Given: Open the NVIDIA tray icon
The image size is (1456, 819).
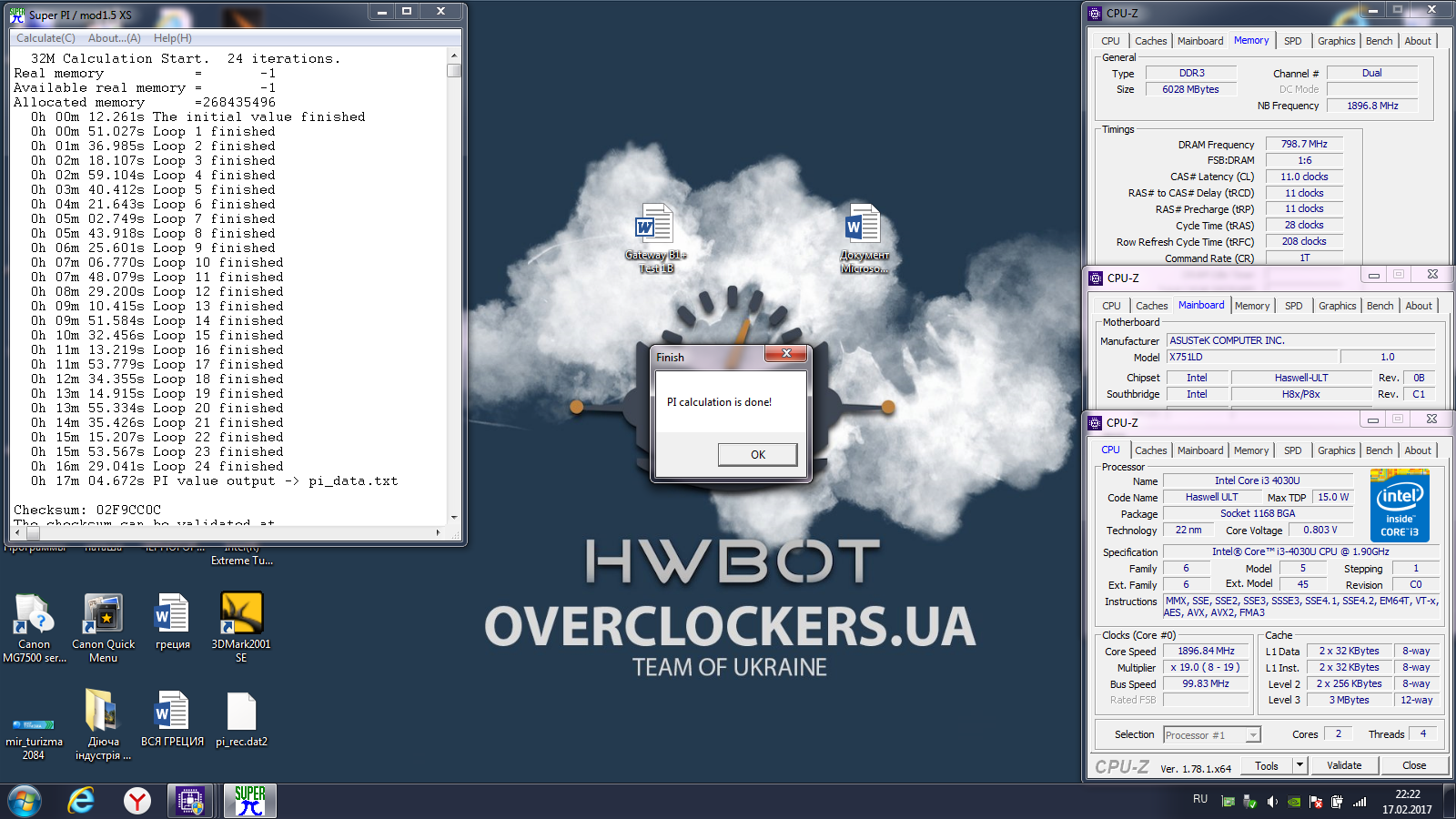Looking at the screenshot, I should pyautogui.click(x=1294, y=802).
